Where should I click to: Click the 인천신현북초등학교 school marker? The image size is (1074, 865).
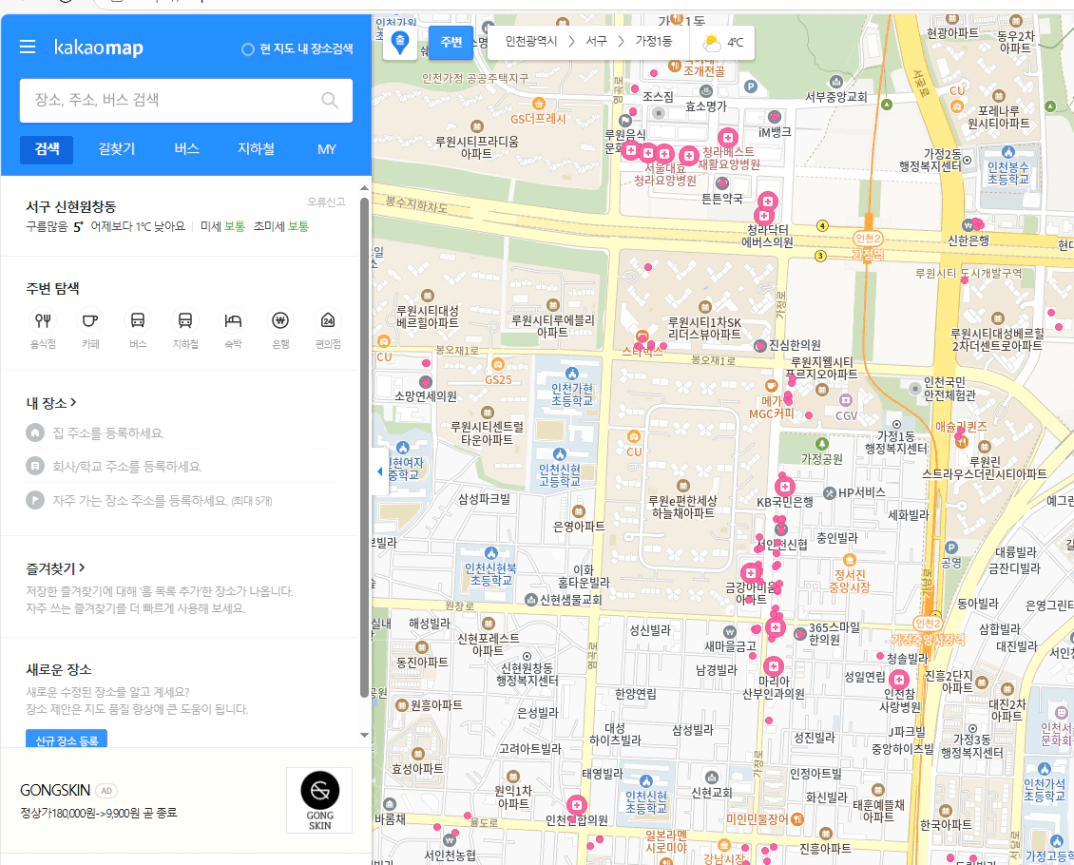click(491, 553)
